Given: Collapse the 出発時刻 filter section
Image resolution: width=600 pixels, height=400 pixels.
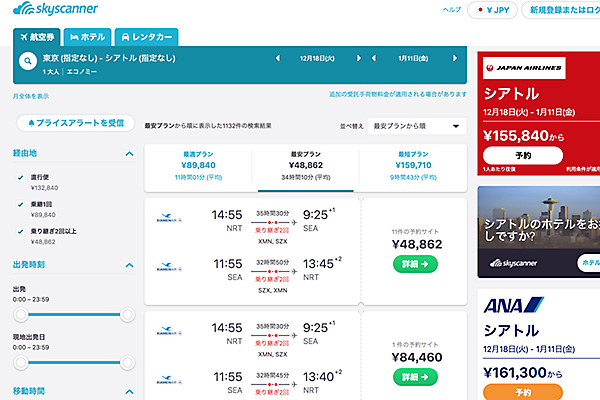Looking at the screenshot, I should pyautogui.click(x=129, y=265).
